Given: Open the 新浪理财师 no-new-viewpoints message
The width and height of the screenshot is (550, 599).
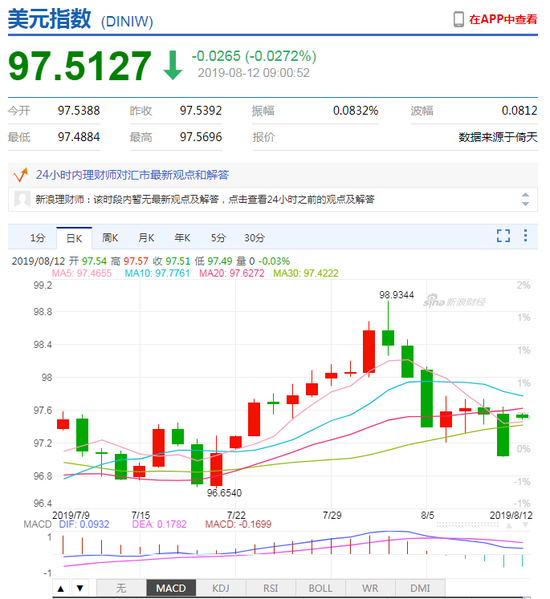Looking at the screenshot, I should point(205,199).
